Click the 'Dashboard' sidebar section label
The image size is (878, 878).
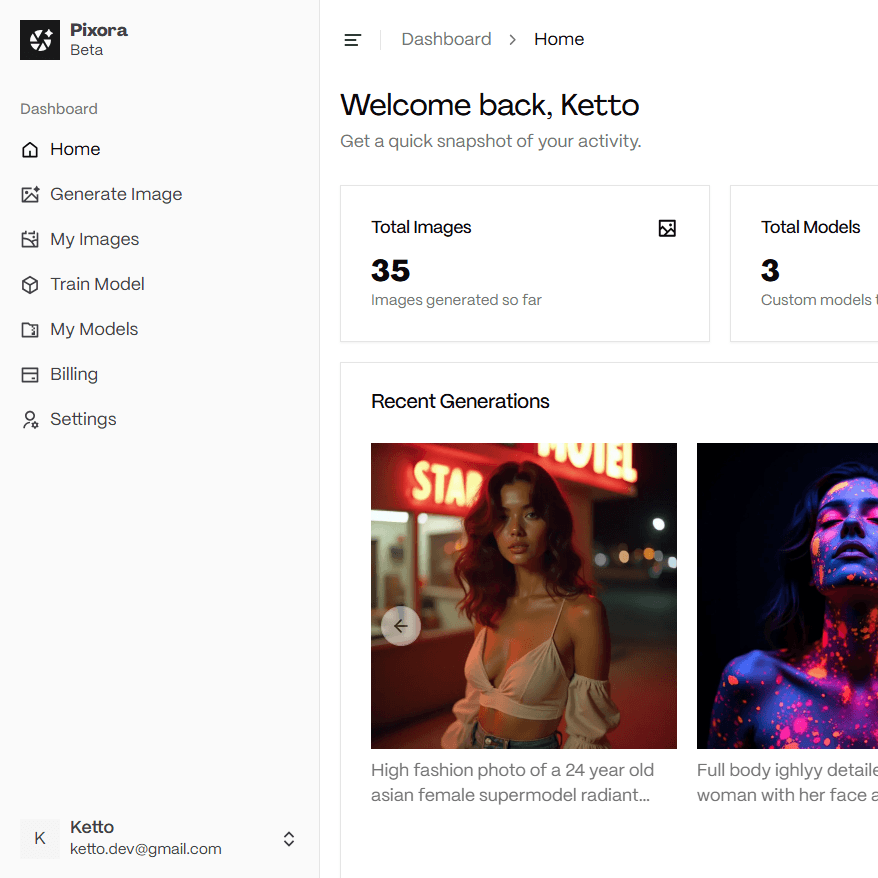tap(59, 109)
